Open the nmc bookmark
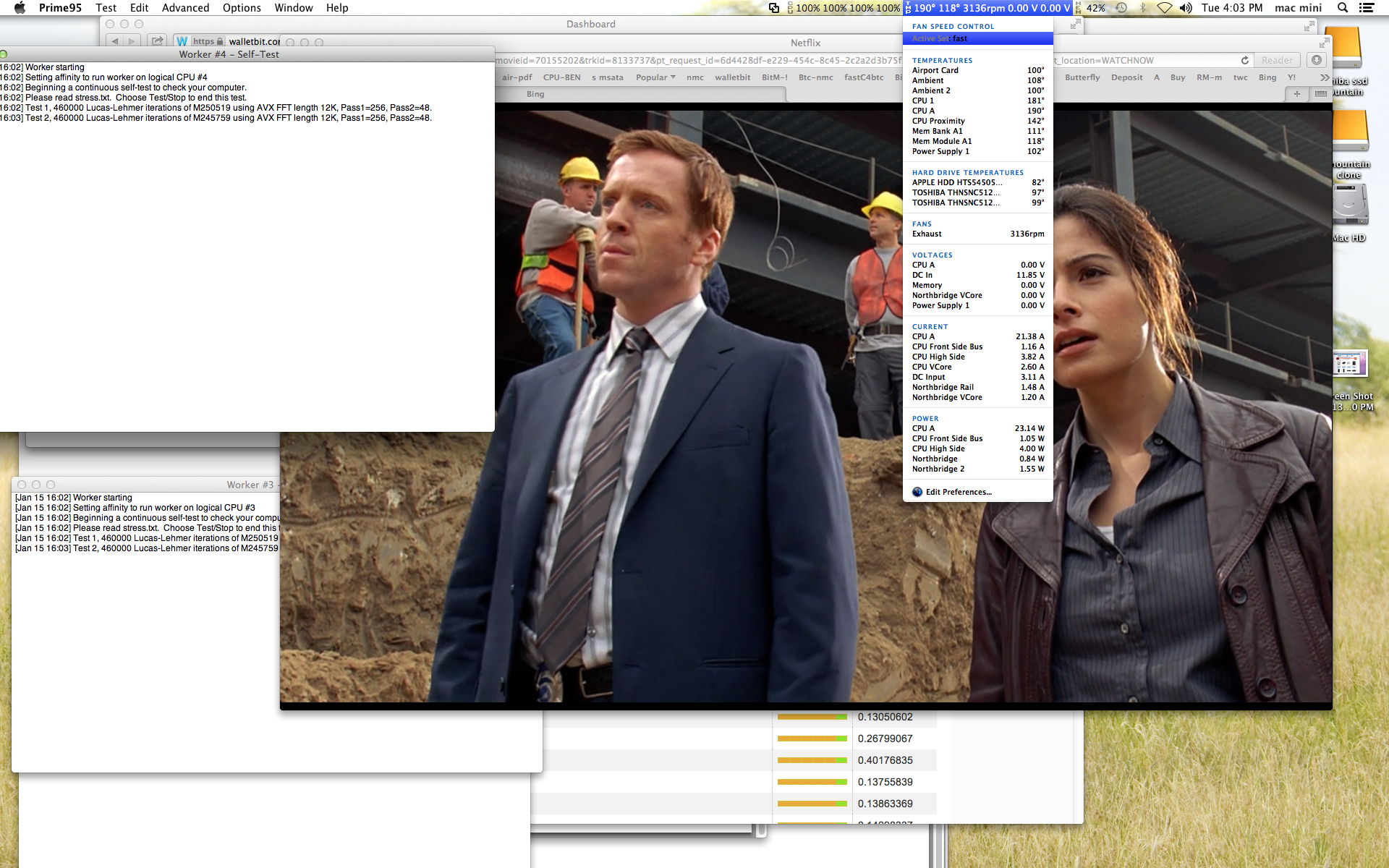This screenshot has height=868, width=1389. [694, 77]
